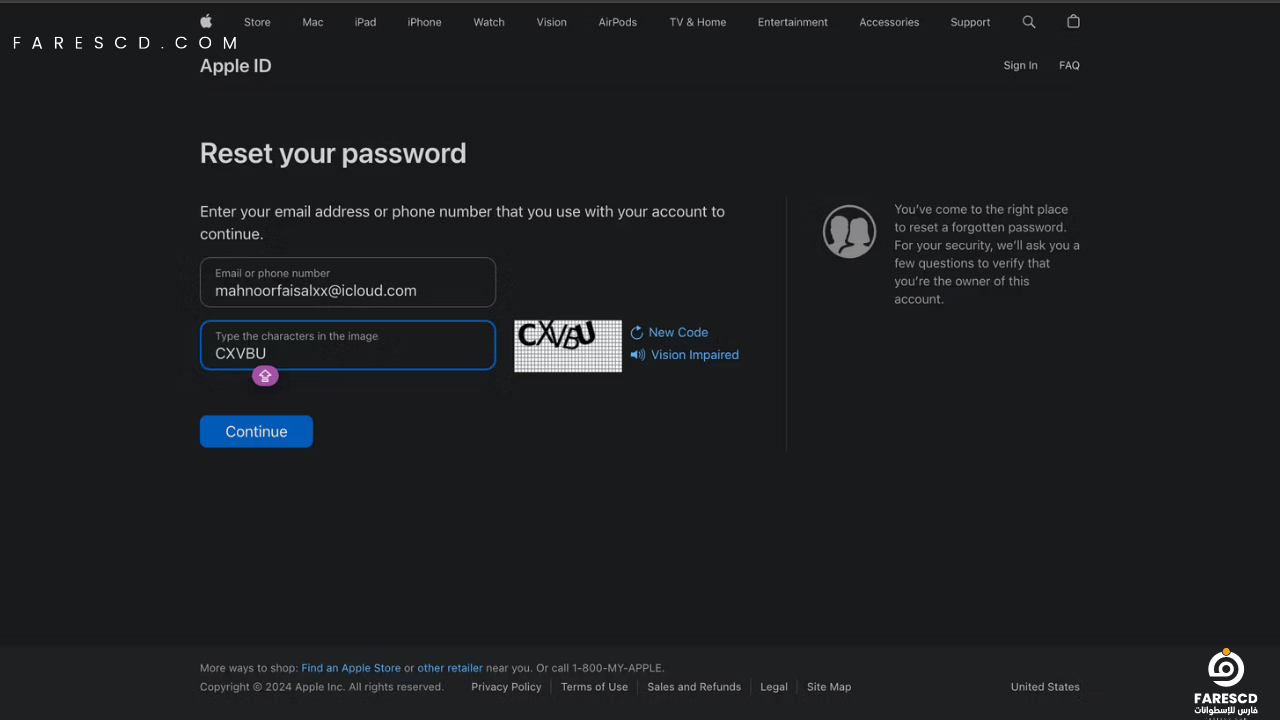The width and height of the screenshot is (1280, 720).
Task: Click the New Code refresh icon
Action: coord(637,332)
